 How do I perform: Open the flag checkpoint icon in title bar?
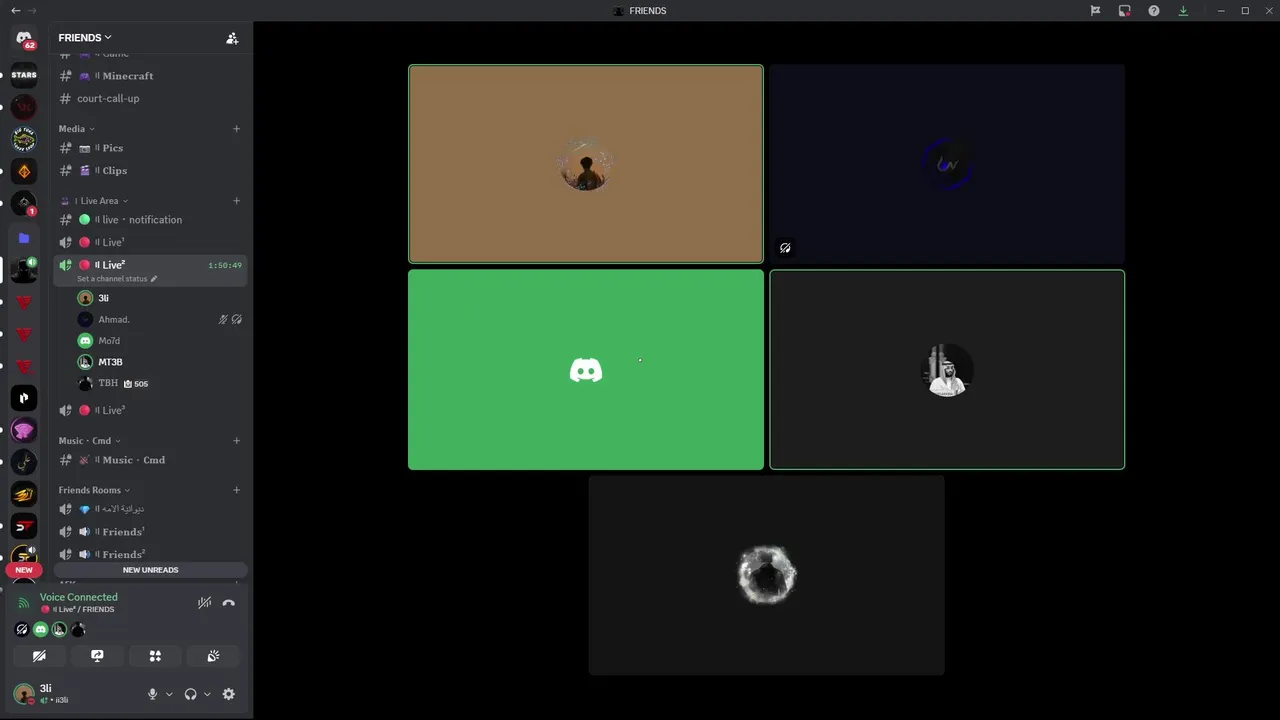1095,11
